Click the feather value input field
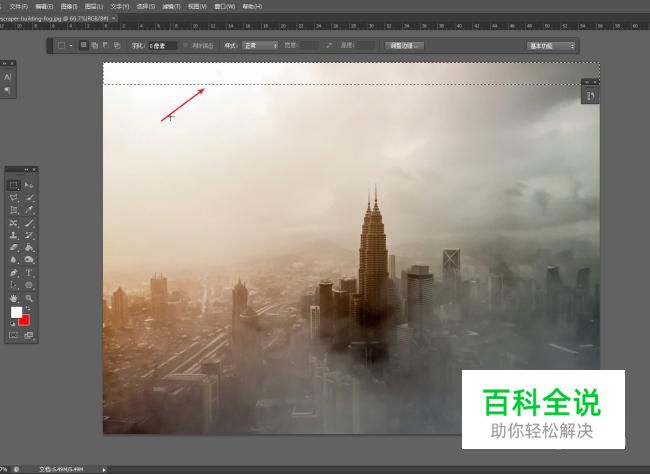Image resolution: width=650 pixels, height=474 pixels. click(x=163, y=46)
